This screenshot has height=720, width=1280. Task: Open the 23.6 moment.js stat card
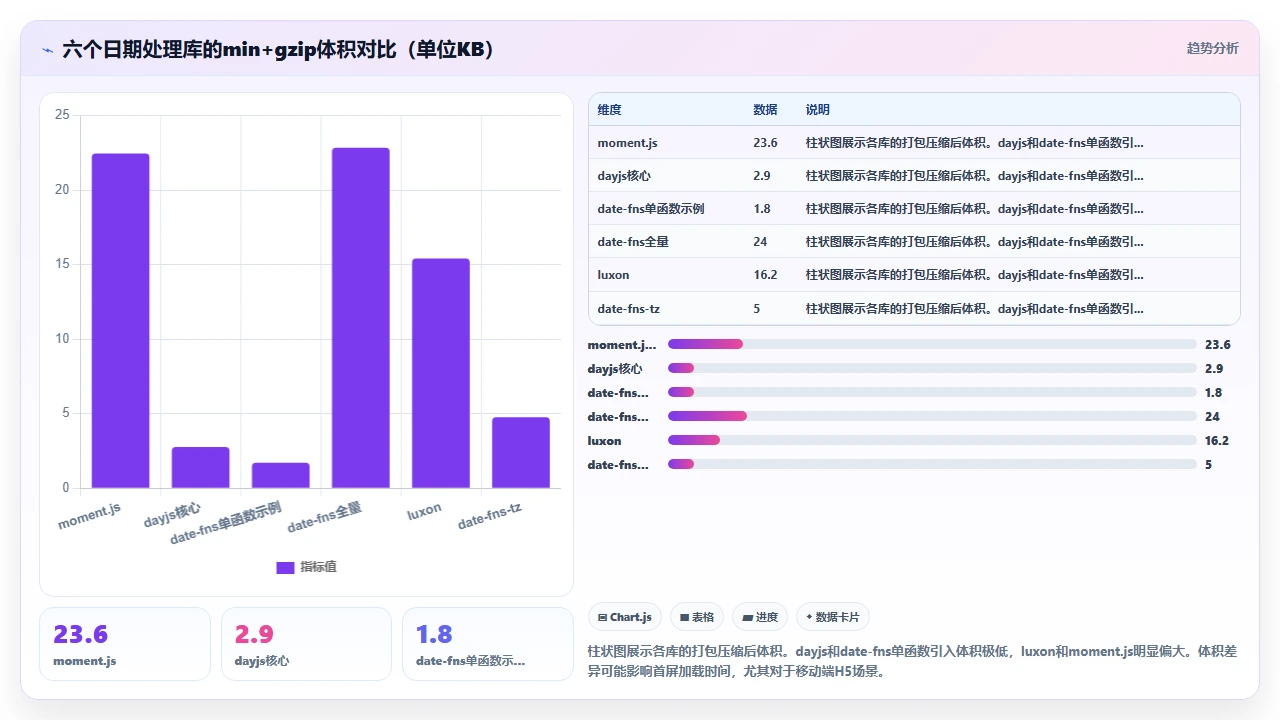(125, 644)
